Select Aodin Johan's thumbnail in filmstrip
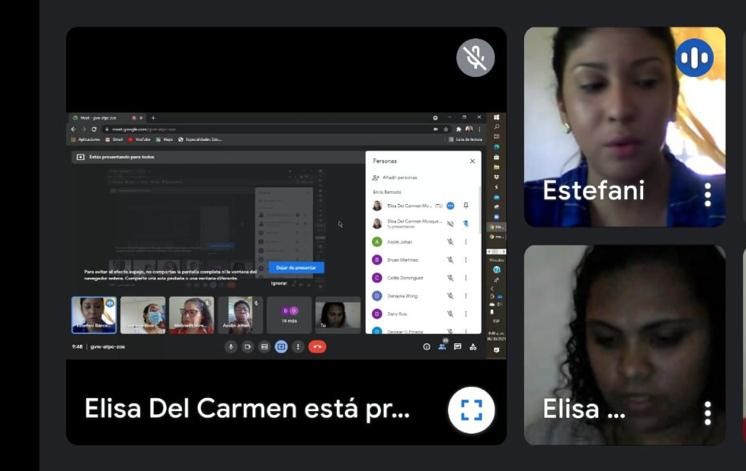Image resolution: width=746 pixels, height=471 pixels. point(240,315)
